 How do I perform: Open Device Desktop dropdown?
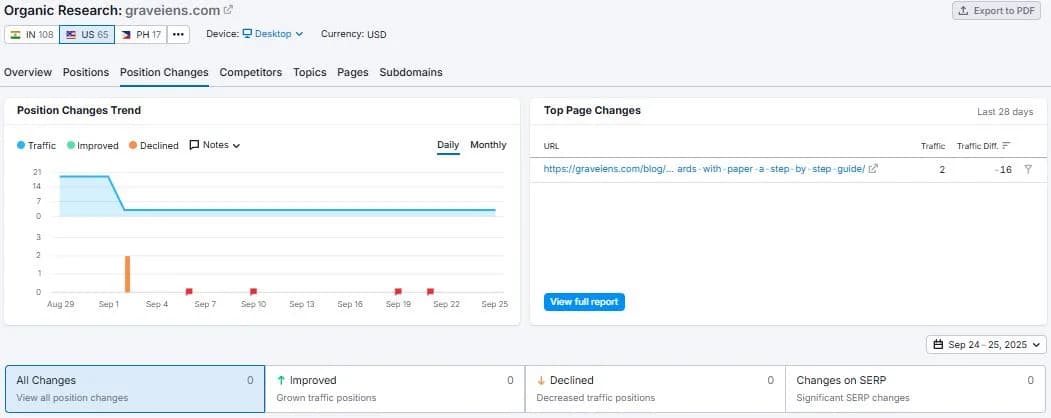272,33
